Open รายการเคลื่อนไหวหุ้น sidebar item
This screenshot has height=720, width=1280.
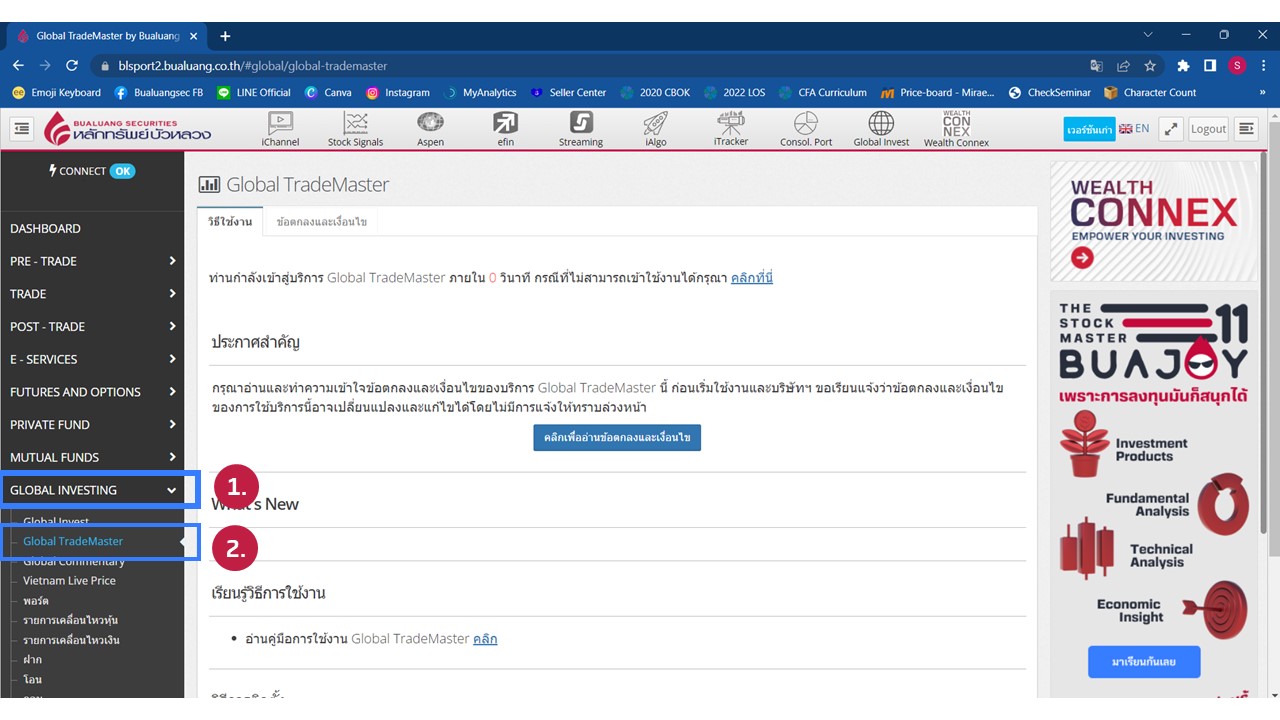pyautogui.click(x=70, y=620)
